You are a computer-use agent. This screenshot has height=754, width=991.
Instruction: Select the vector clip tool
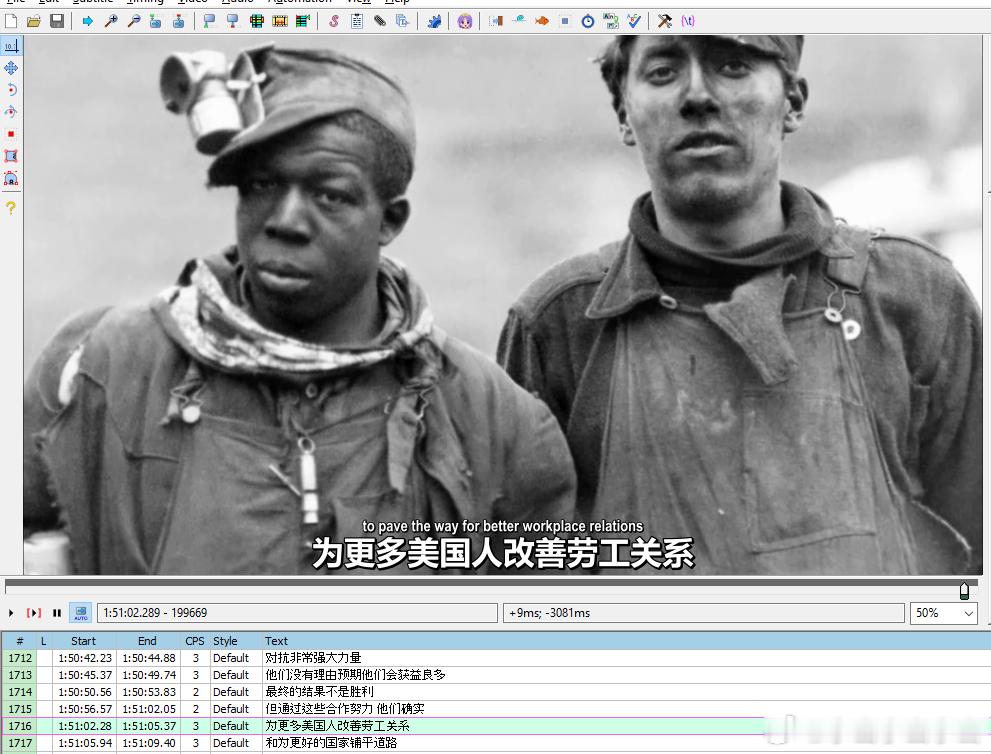tap(11, 178)
